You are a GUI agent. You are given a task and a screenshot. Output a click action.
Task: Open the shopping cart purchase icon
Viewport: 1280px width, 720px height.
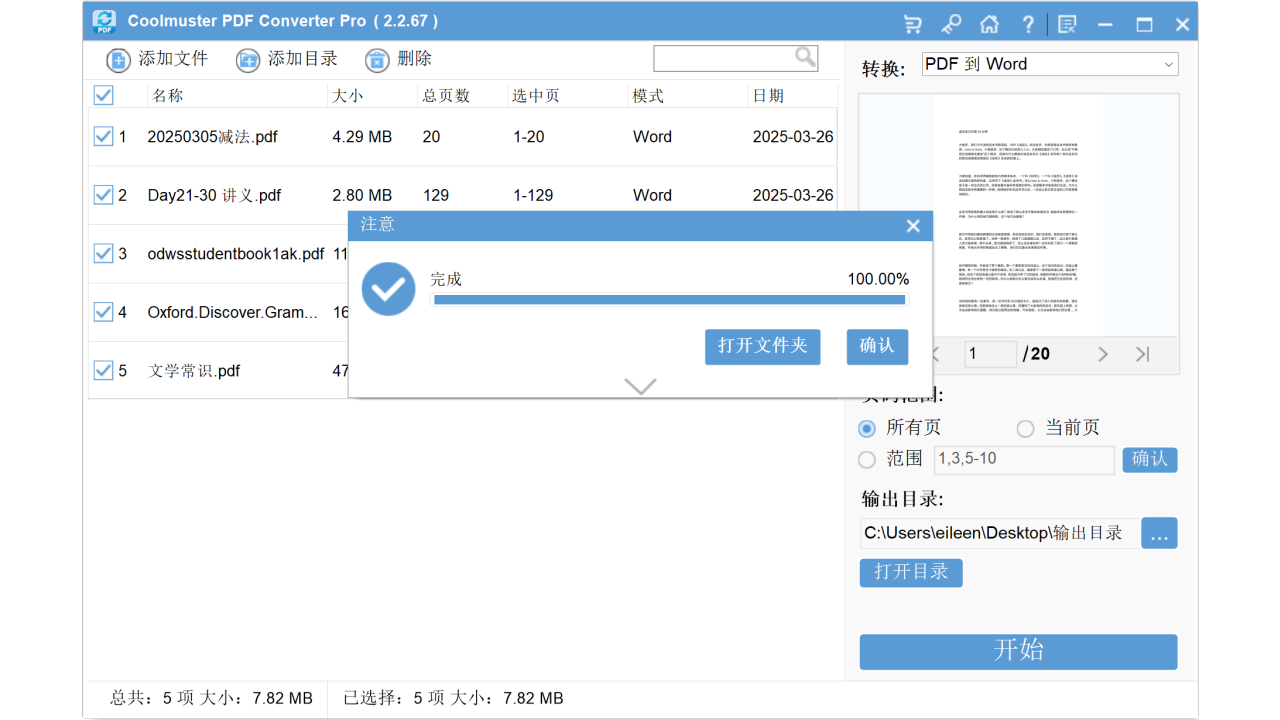click(x=911, y=23)
